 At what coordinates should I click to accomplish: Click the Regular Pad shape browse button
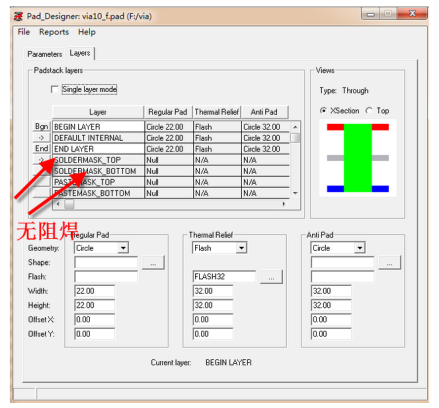point(153,263)
